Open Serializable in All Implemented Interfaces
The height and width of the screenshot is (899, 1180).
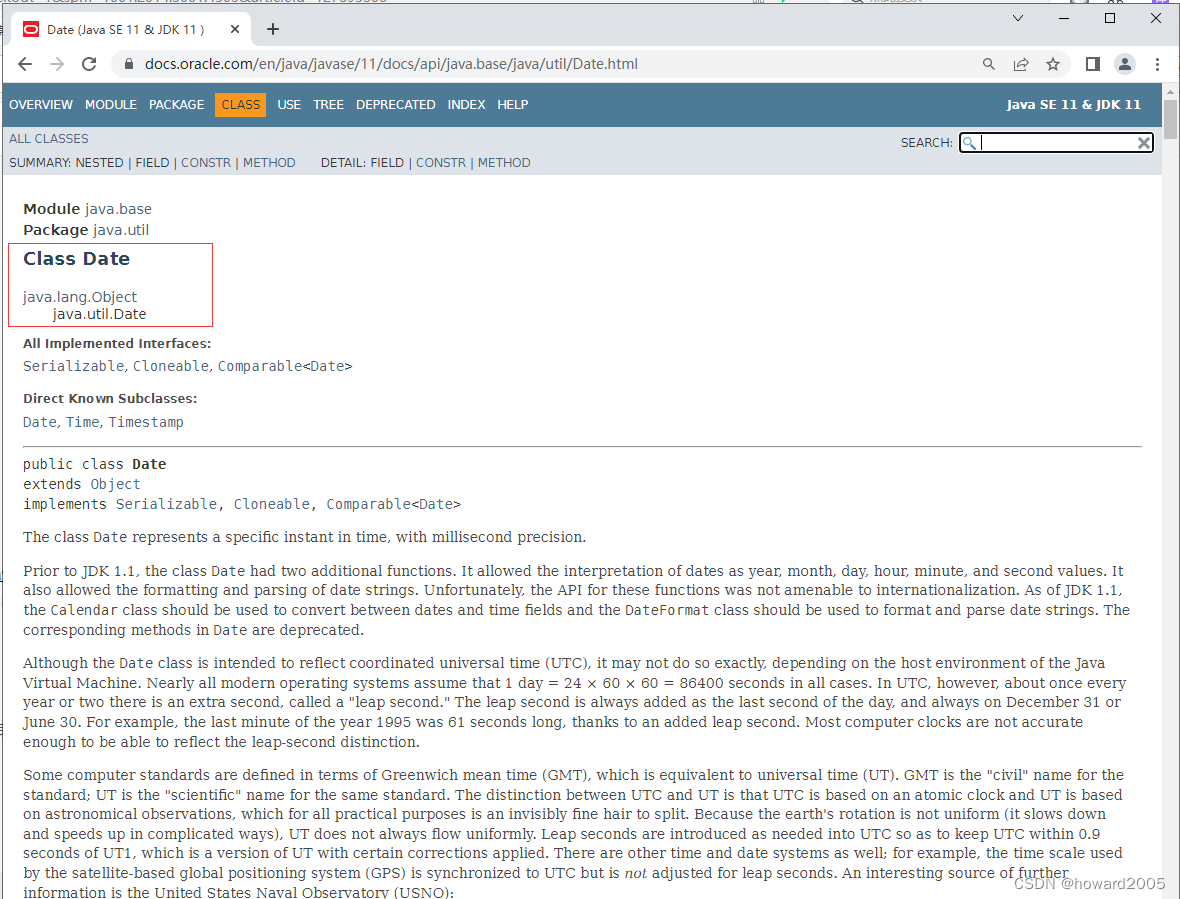pos(73,366)
